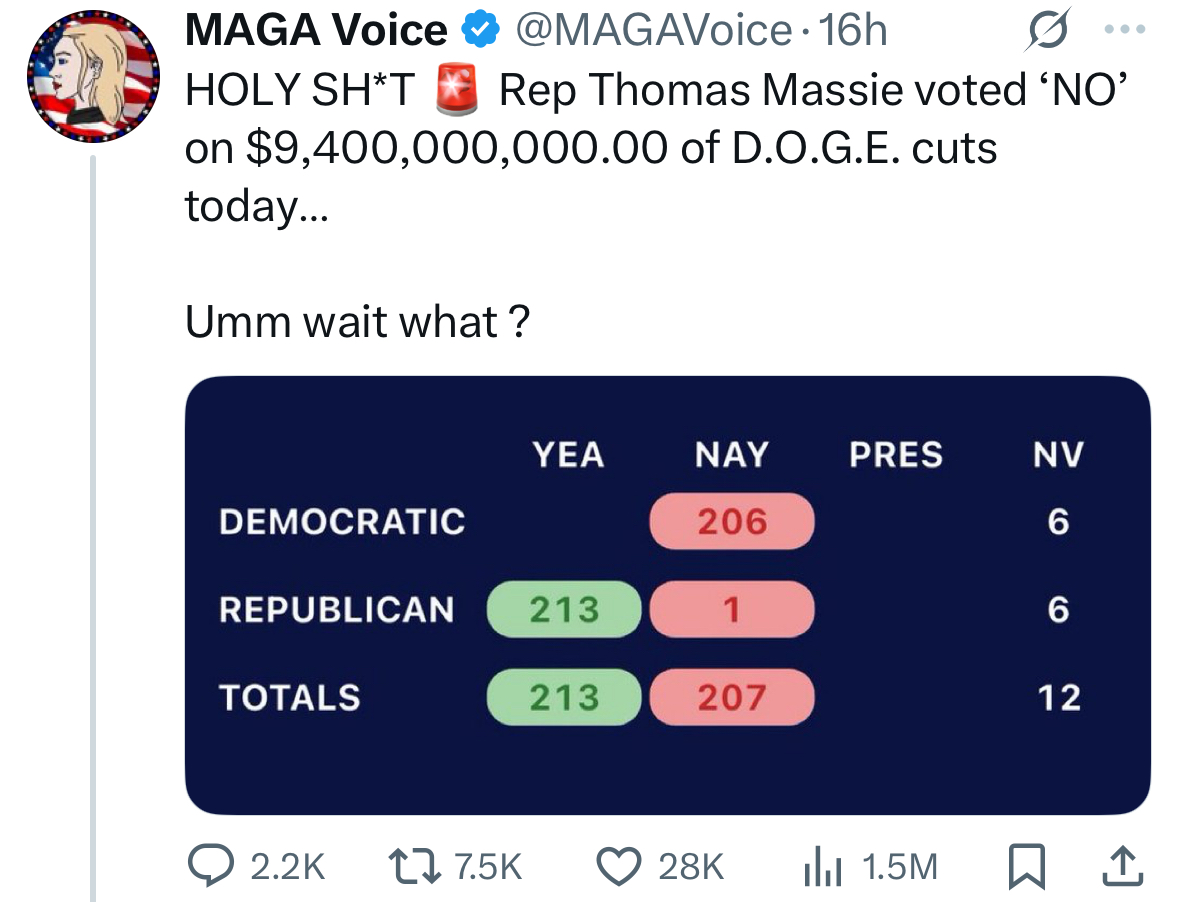Viewport: 1179px width, 902px height.
Task: Click the blue verified badge
Action: tap(480, 31)
